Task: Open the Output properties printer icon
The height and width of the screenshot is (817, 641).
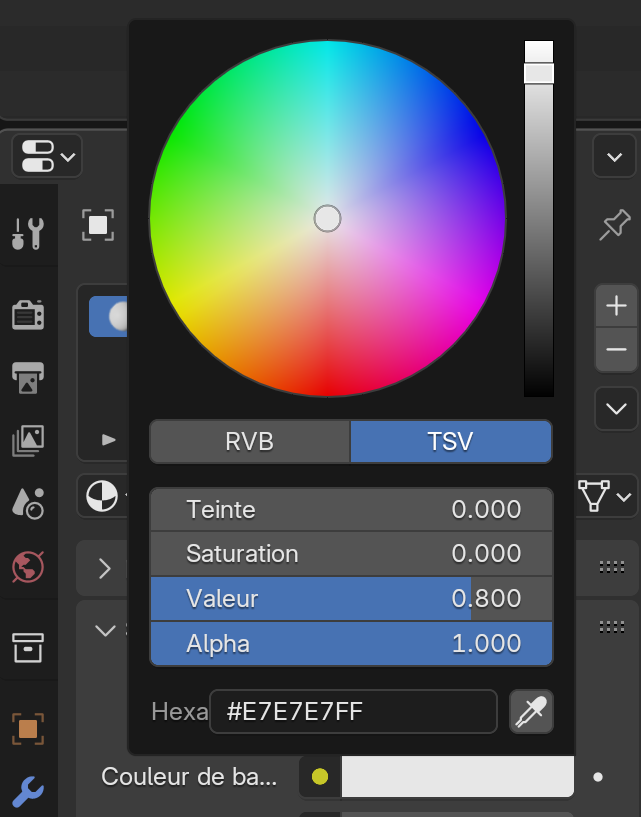Action: tap(28, 377)
